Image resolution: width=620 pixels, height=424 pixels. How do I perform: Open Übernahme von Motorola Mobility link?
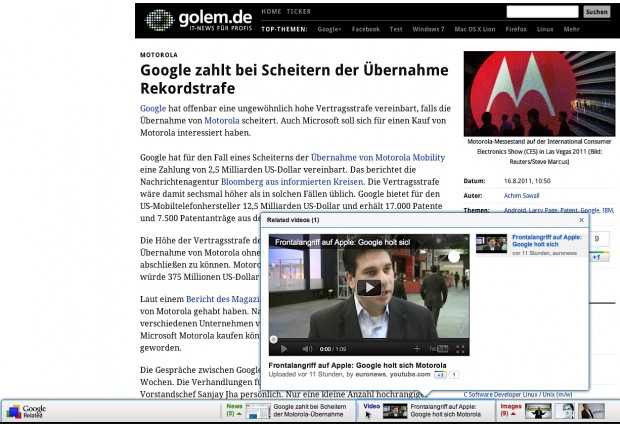click(x=378, y=157)
